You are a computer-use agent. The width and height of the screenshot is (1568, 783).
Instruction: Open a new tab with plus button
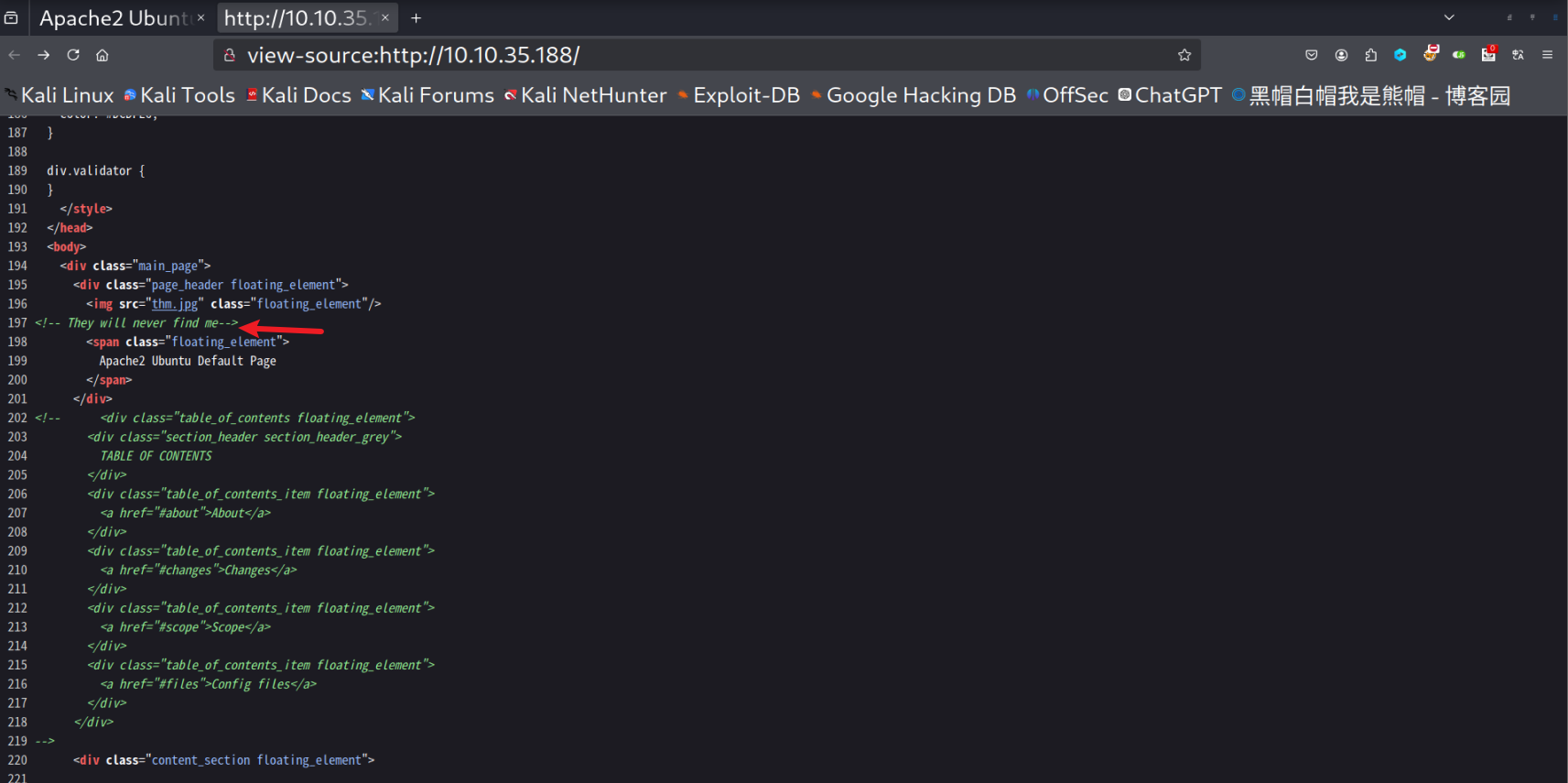(x=416, y=17)
